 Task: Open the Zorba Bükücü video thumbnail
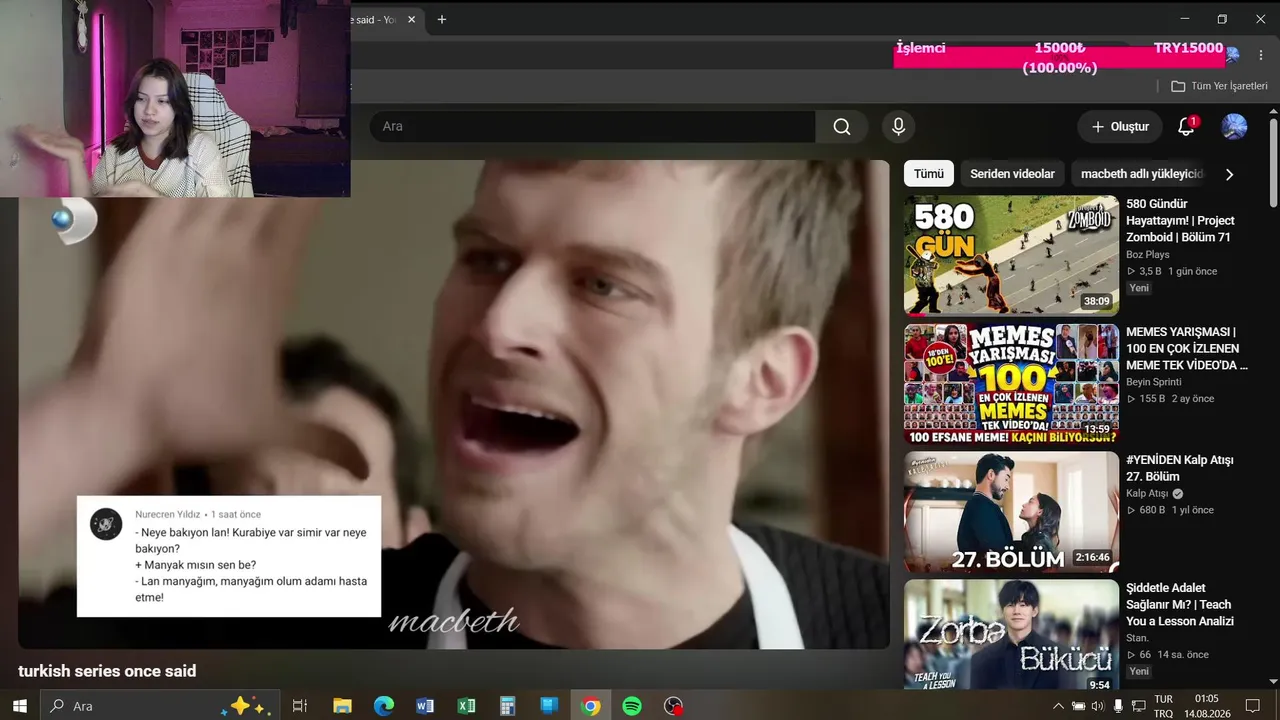1011,636
